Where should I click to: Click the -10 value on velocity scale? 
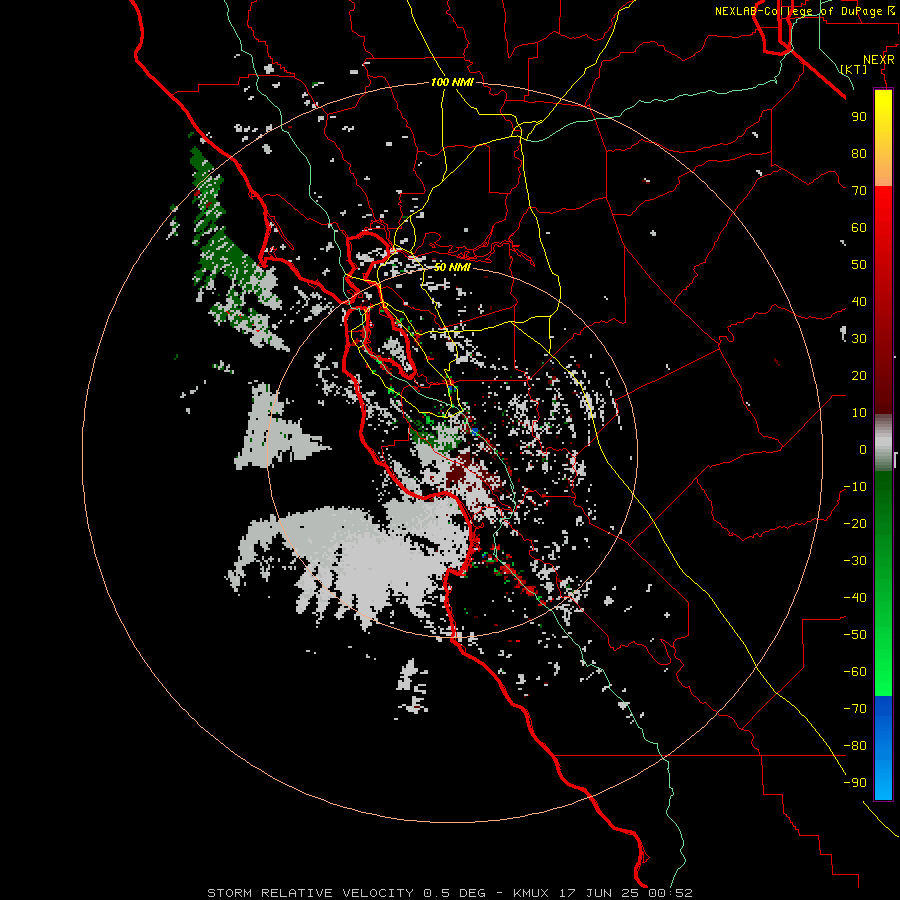(855, 487)
